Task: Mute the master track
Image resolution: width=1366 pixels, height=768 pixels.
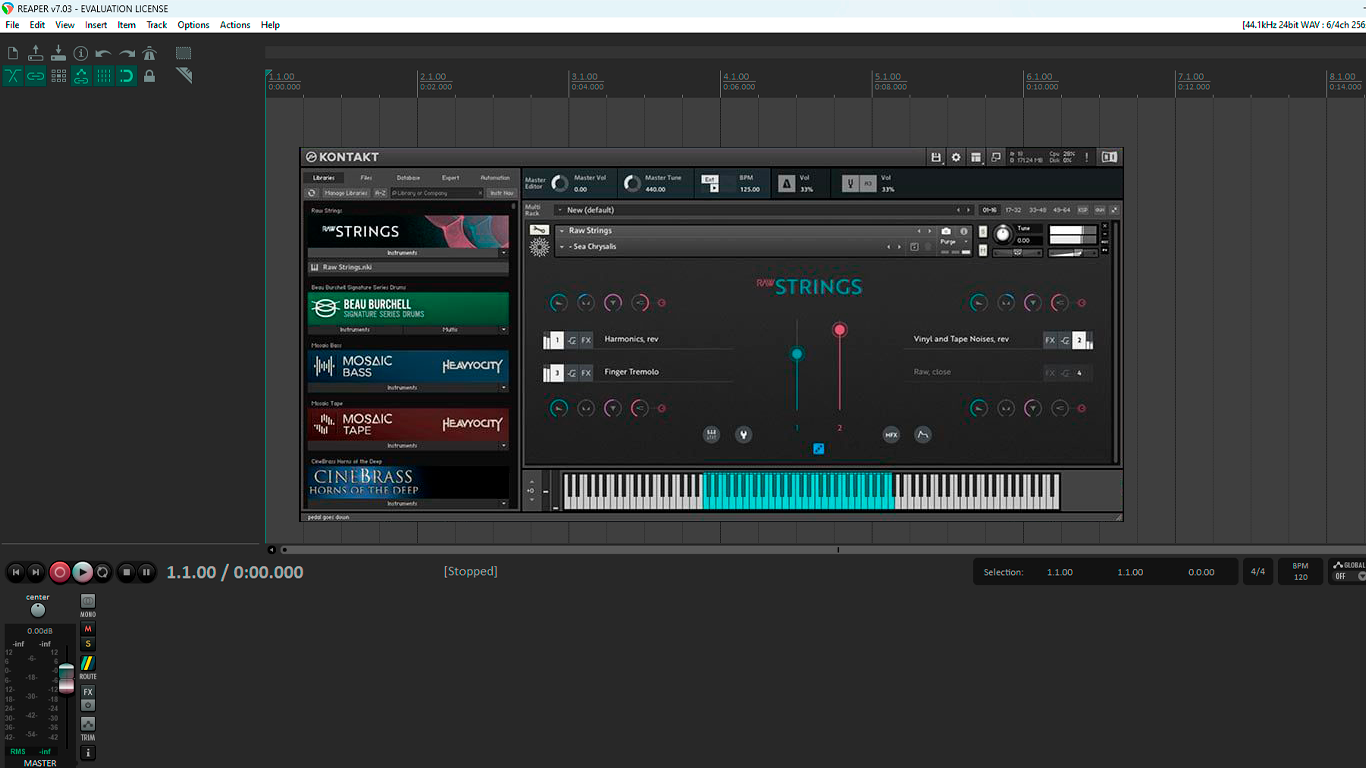Action: click(88, 629)
